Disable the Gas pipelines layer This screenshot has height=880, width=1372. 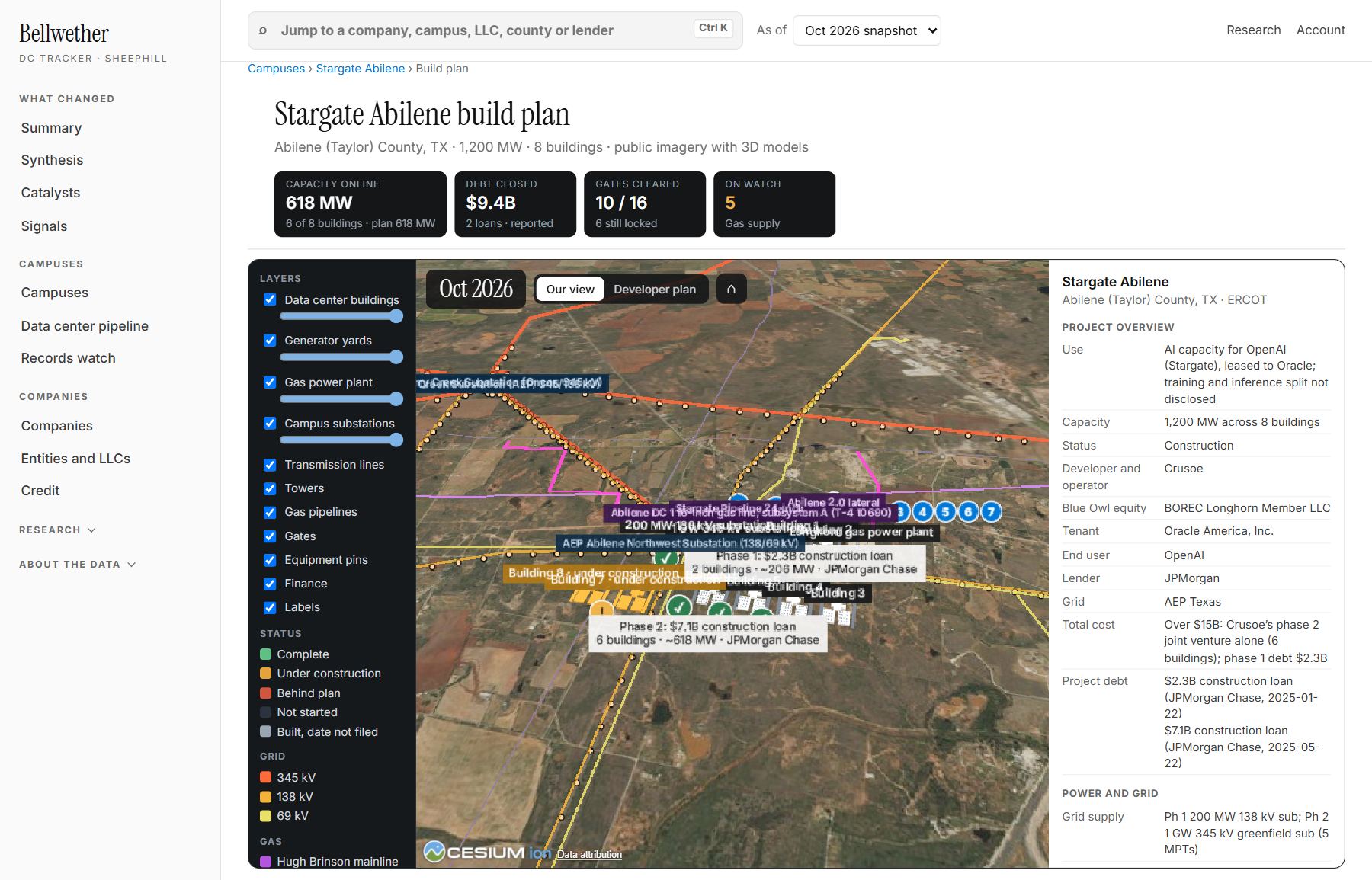tap(270, 512)
